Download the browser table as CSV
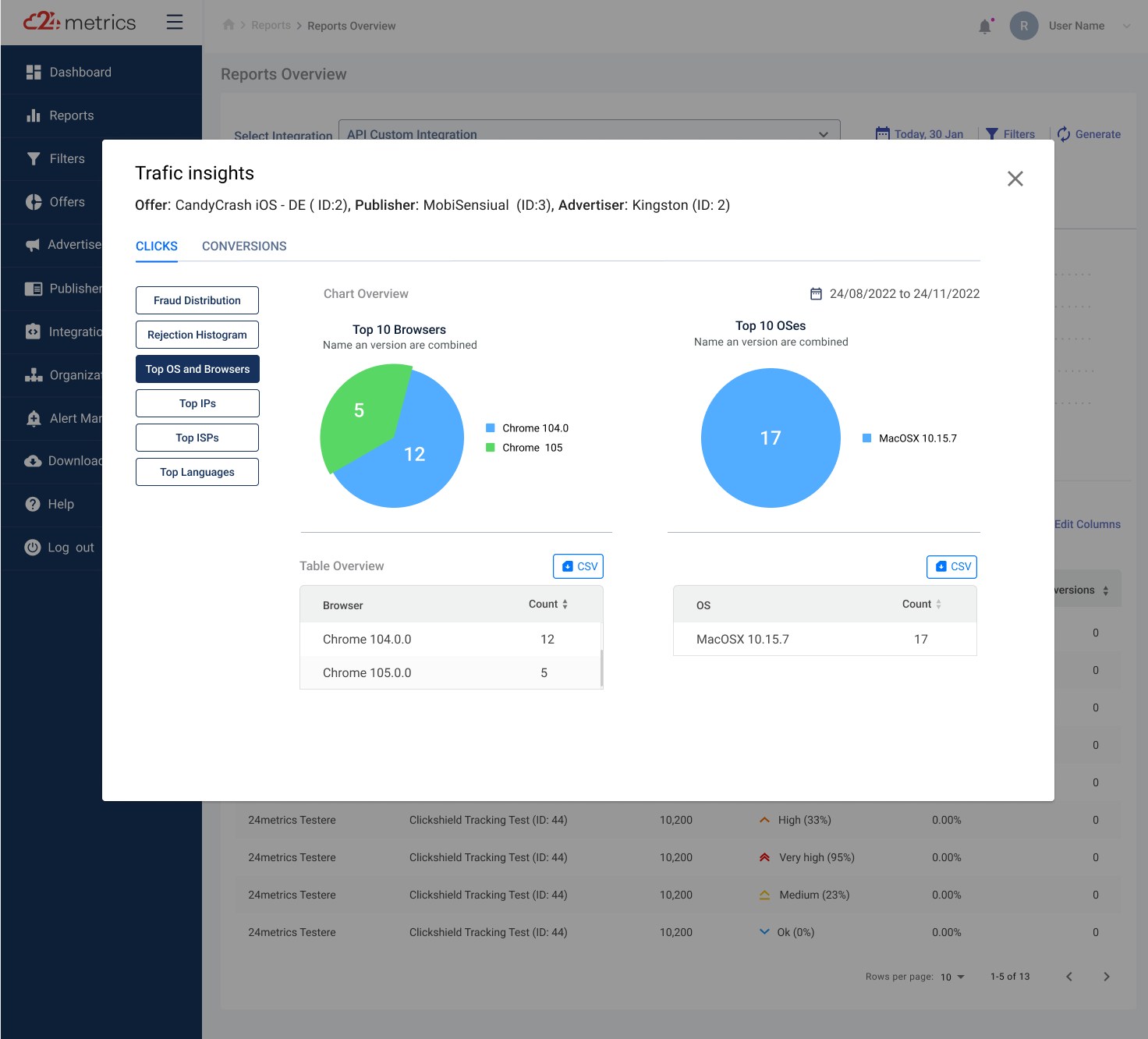The height and width of the screenshot is (1039, 1148). click(x=578, y=566)
